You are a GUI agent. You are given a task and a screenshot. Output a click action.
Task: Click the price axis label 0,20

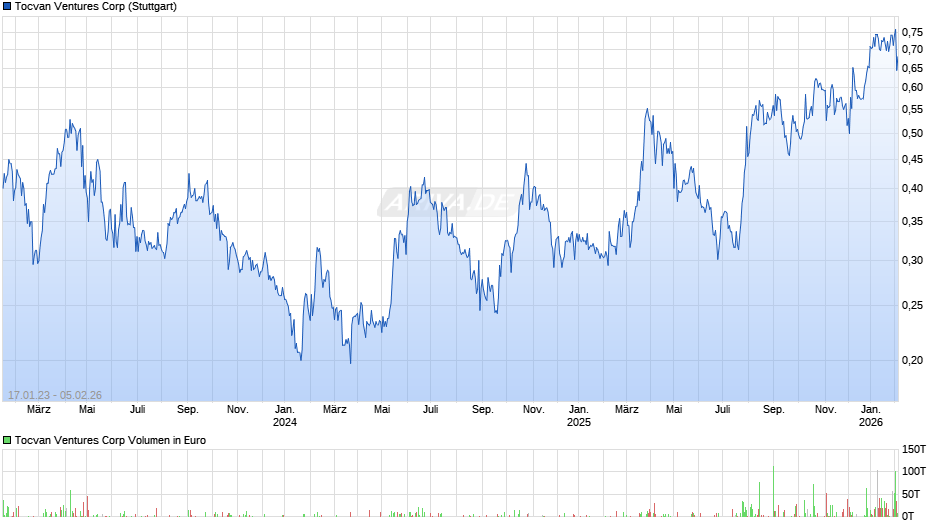(912, 360)
